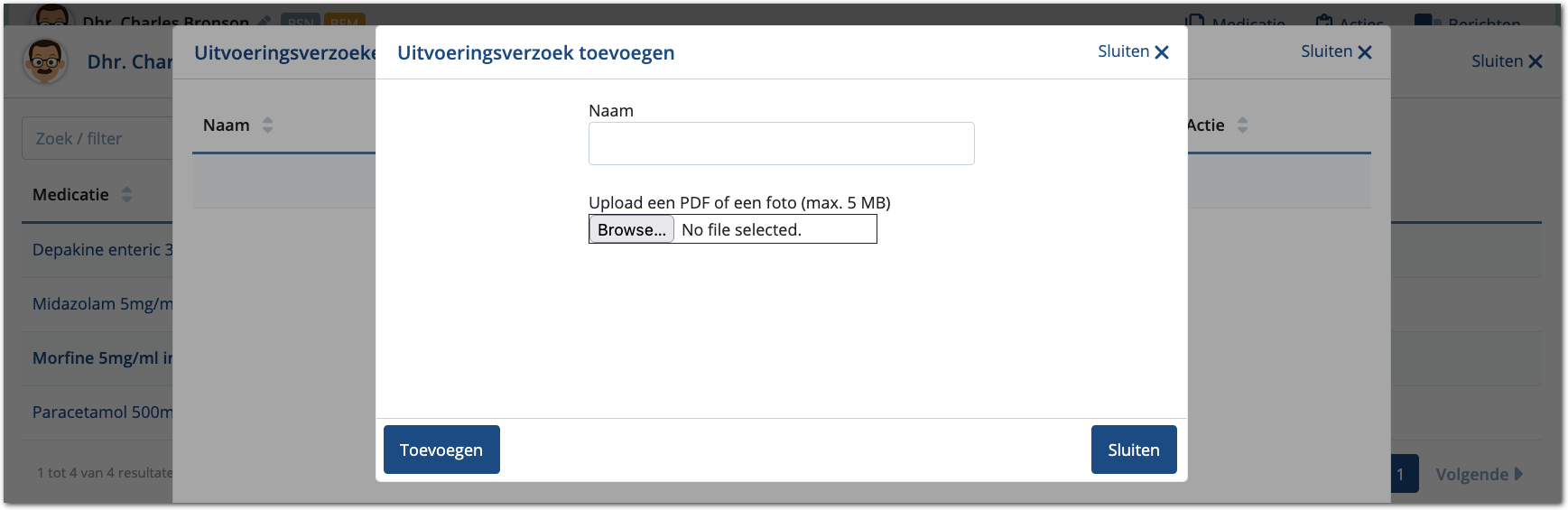Select the Morfine 5mg/ml entry

tap(101, 358)
